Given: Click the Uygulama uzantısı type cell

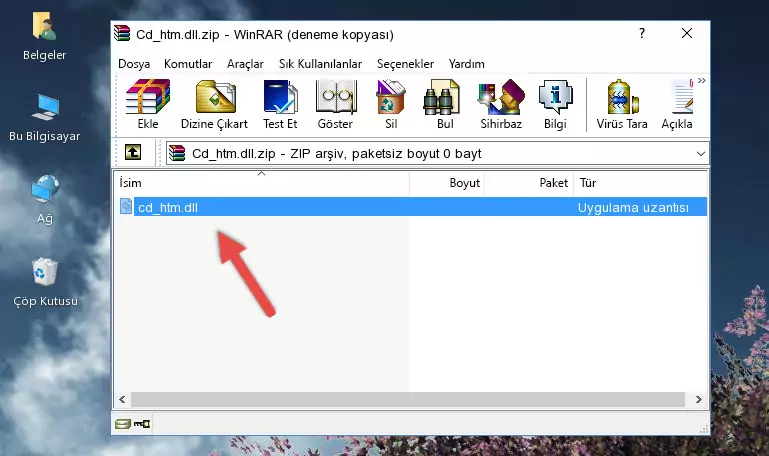Looking at the screenshot, I should point(633,207).
